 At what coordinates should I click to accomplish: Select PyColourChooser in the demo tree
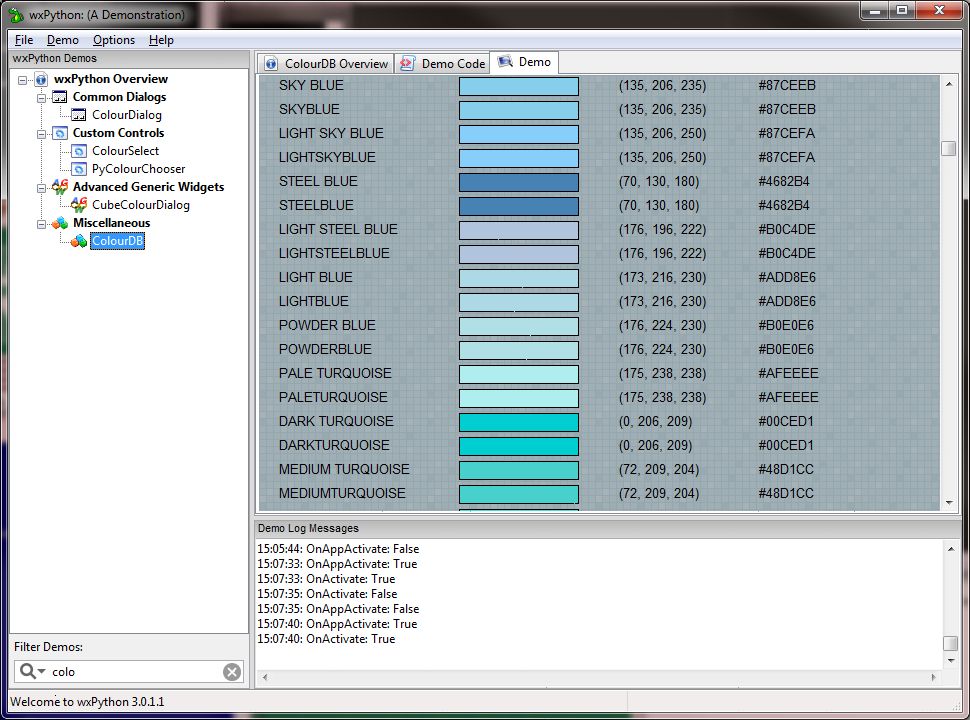pyautogui.click(x=139, y=169)
